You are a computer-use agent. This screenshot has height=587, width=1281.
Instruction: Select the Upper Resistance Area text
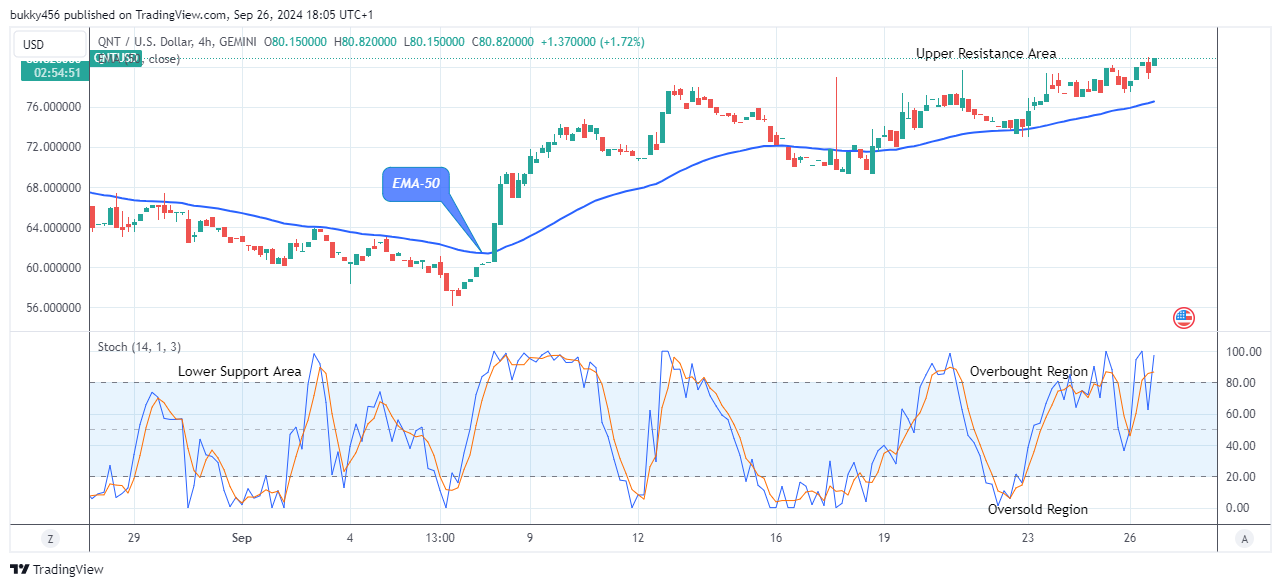(986, 53)
